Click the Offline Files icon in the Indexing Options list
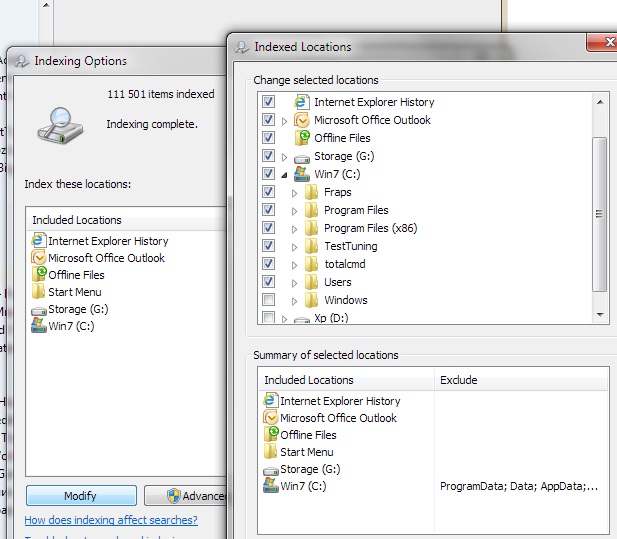 coord(39,274)
